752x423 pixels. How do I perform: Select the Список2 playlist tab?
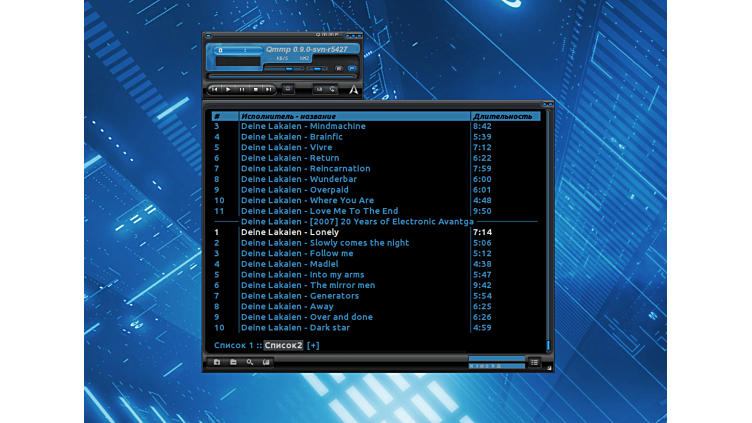[x=283, y=345]
